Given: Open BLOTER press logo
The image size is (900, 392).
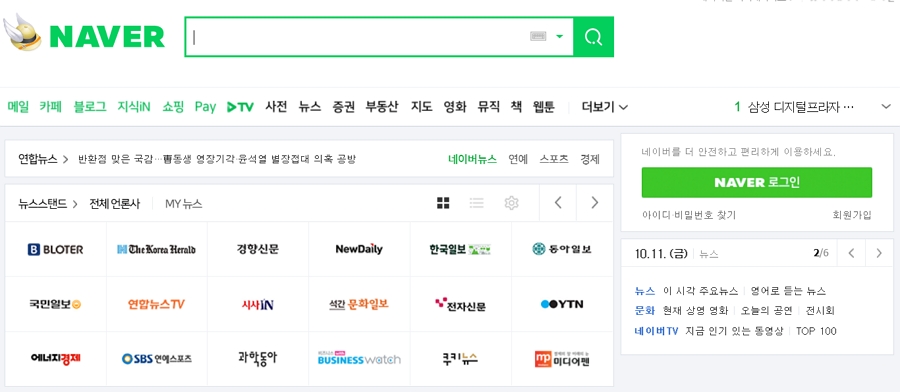Looking at the screenshot, I should coord(56,249).
